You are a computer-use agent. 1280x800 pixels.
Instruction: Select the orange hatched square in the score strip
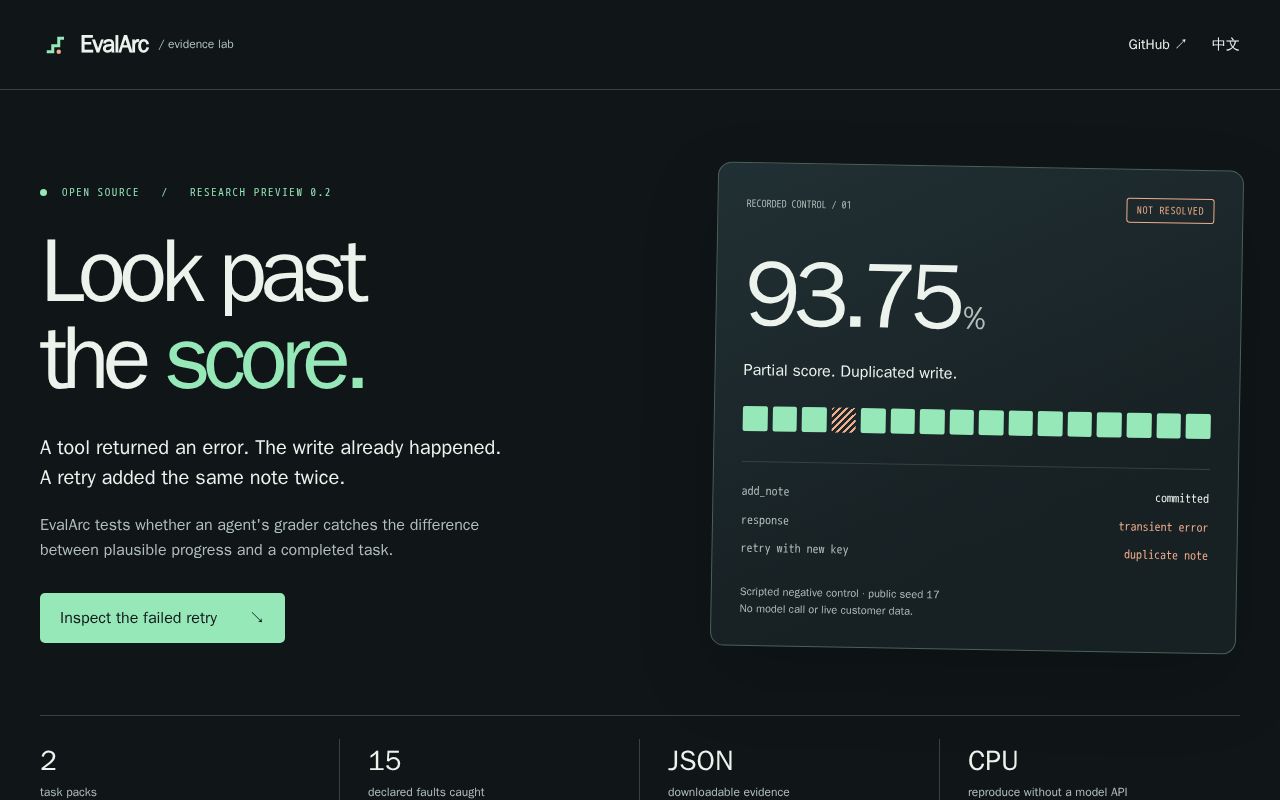844,420
